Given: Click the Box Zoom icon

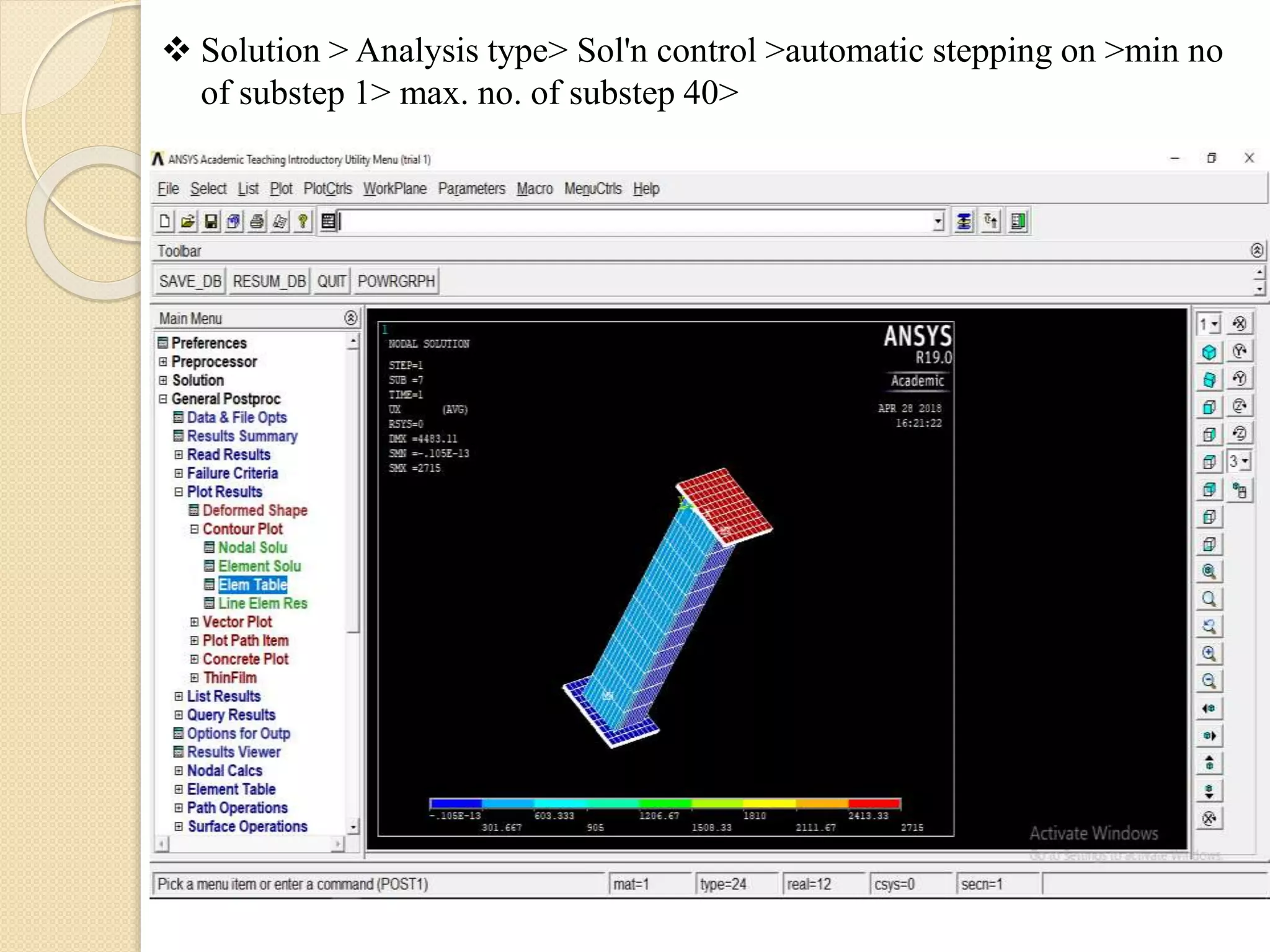Looking at the screenshot, I should (1209, 599).
